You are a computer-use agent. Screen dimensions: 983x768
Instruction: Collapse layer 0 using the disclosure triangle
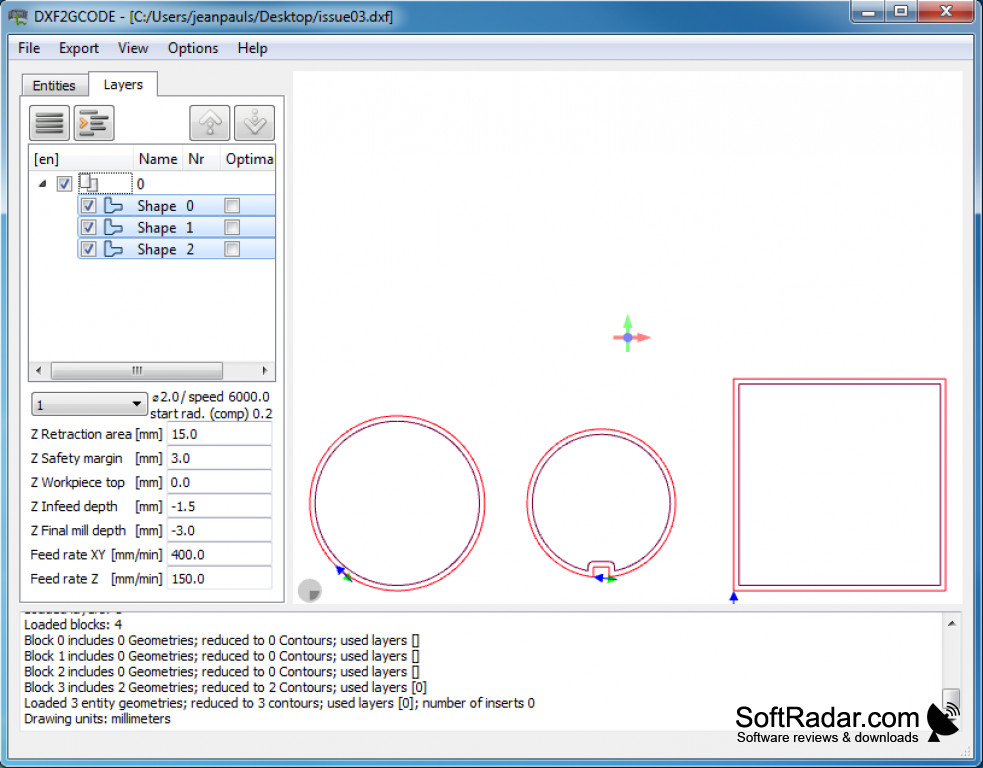tap(41, 183)
